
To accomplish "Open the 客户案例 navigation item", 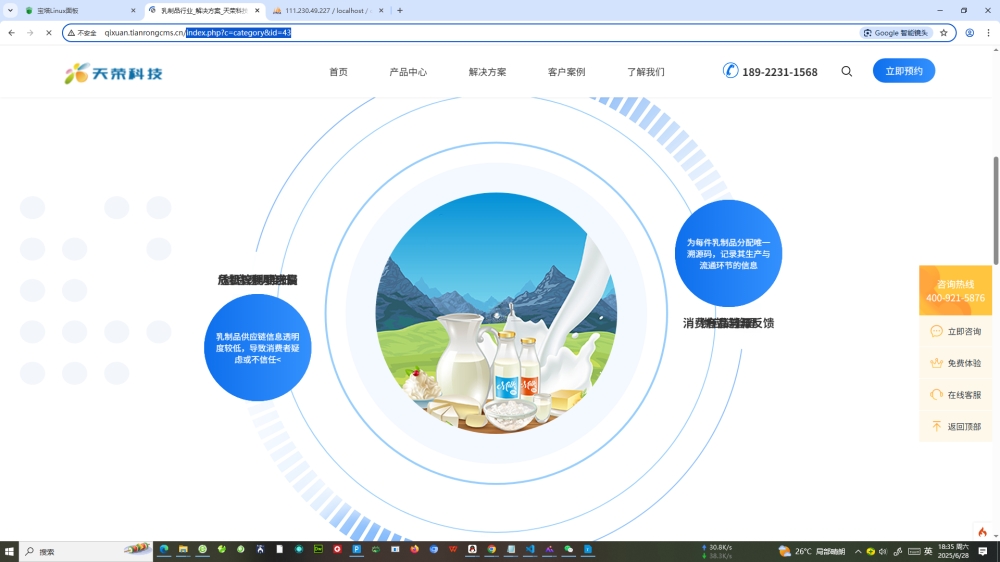I will point(566,71).
